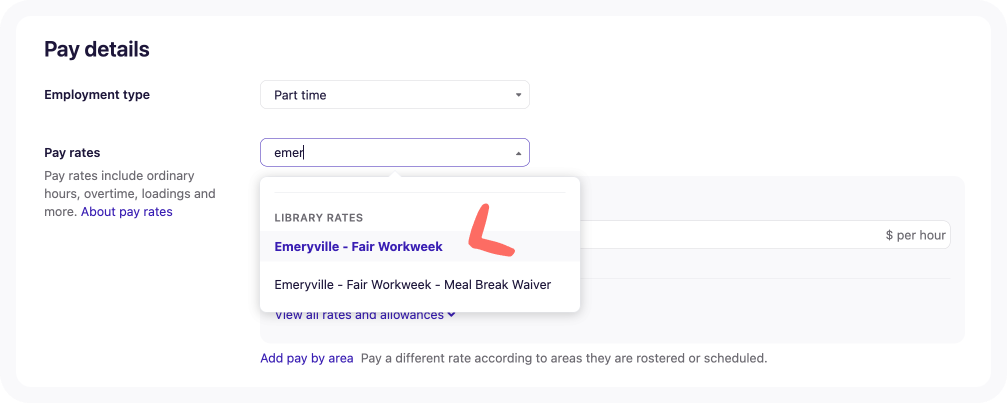The height and width of the screenshot is (403, 1007).
Task: Click the $ per hour rate field
Action: (x=764, y=235)
